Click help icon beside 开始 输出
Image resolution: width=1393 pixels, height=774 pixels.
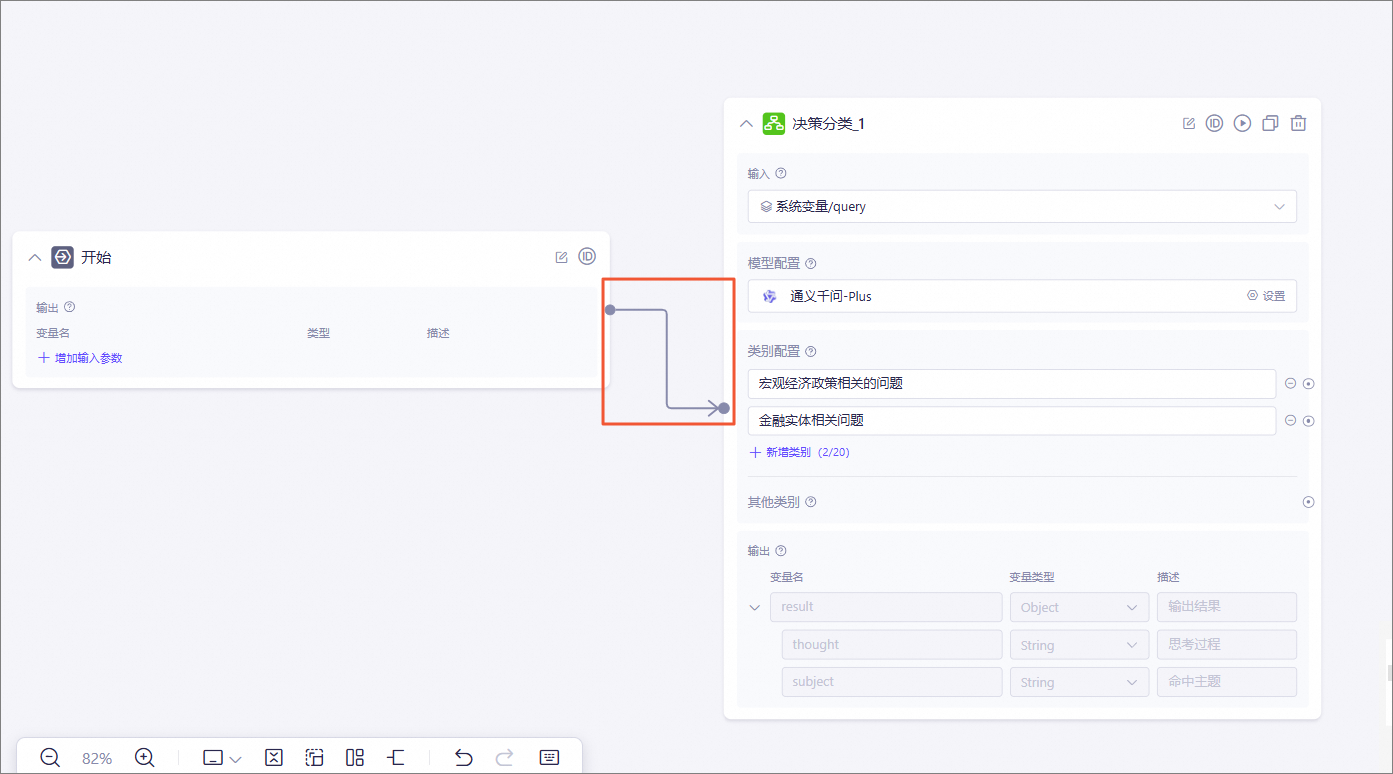70,307
